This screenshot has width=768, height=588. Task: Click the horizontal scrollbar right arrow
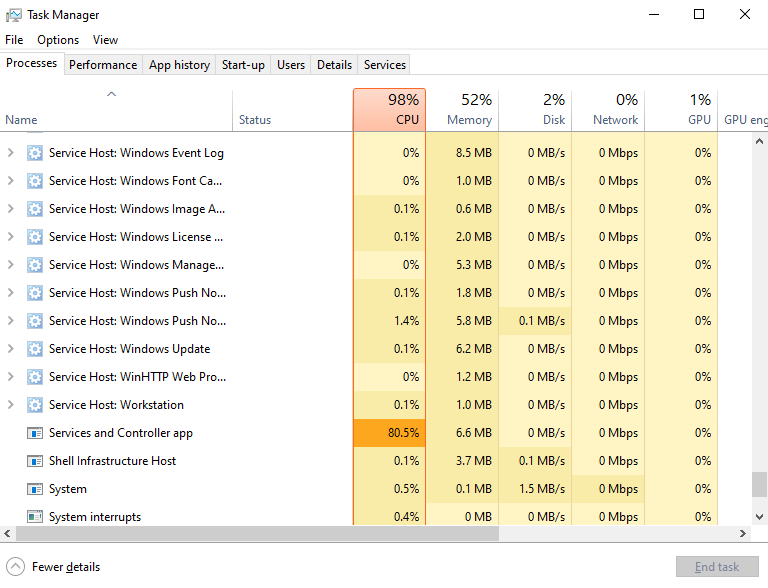coord(743,533)
